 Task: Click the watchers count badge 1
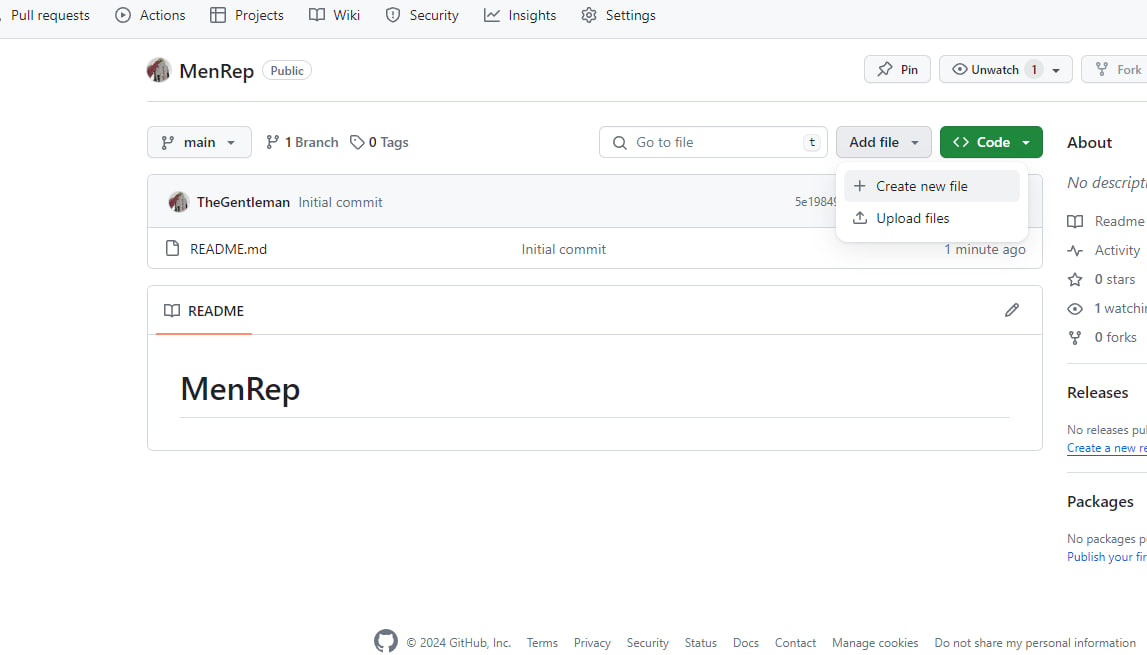1034,70
